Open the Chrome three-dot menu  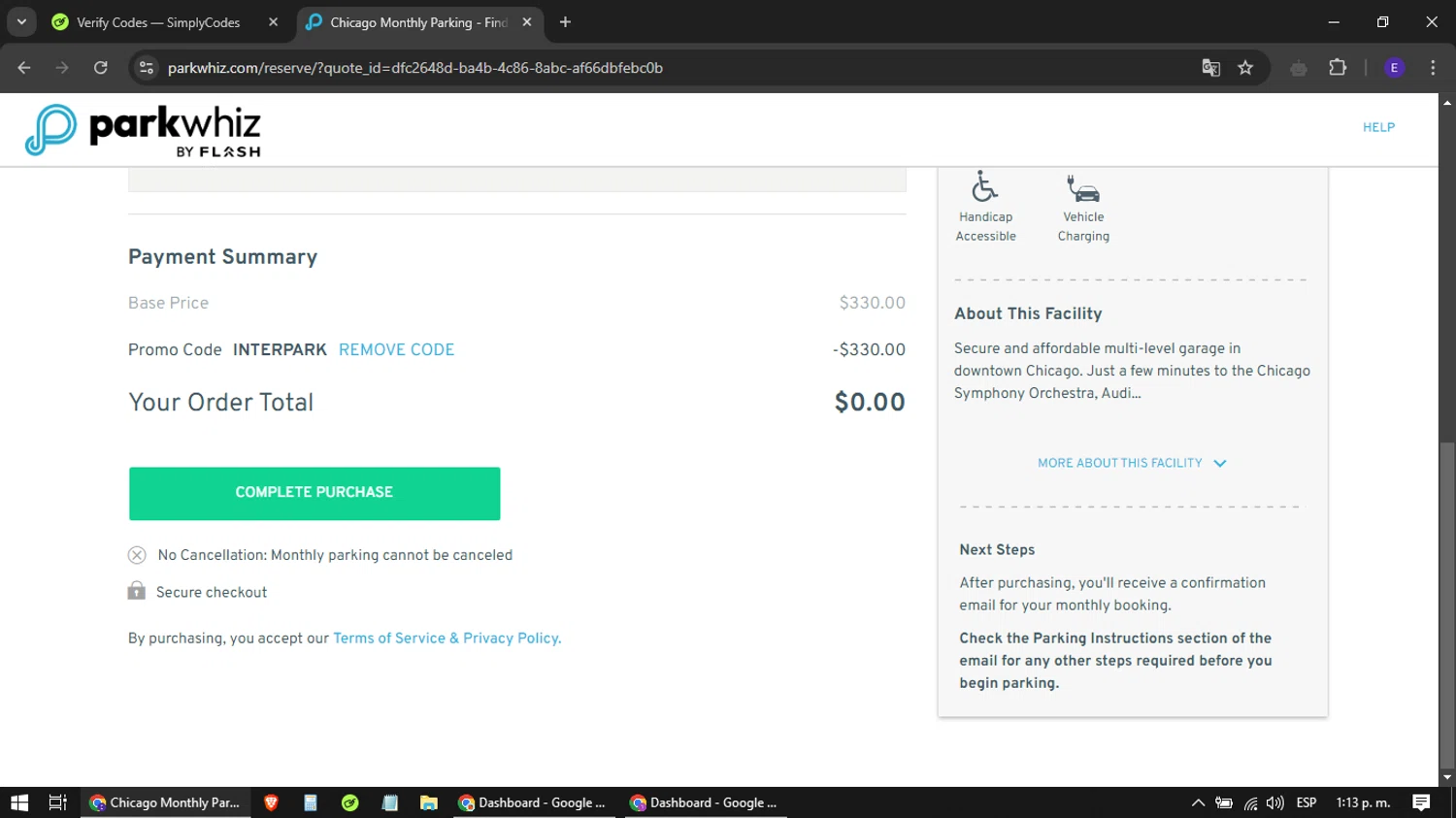1433,68
